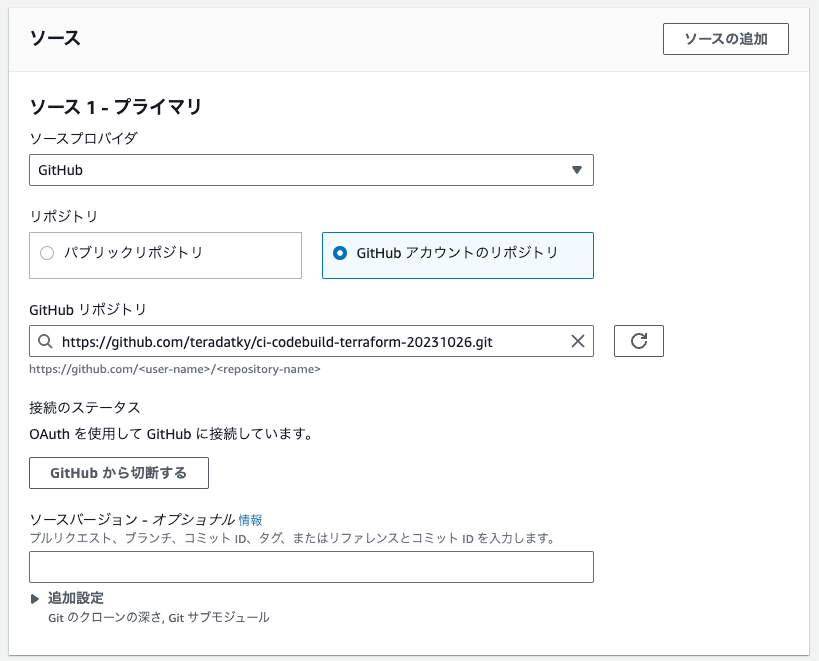The width and height of the screenshot is (819, 661).
Task: Click the ソース 1 - プライマリ heading
Action: 115,107
